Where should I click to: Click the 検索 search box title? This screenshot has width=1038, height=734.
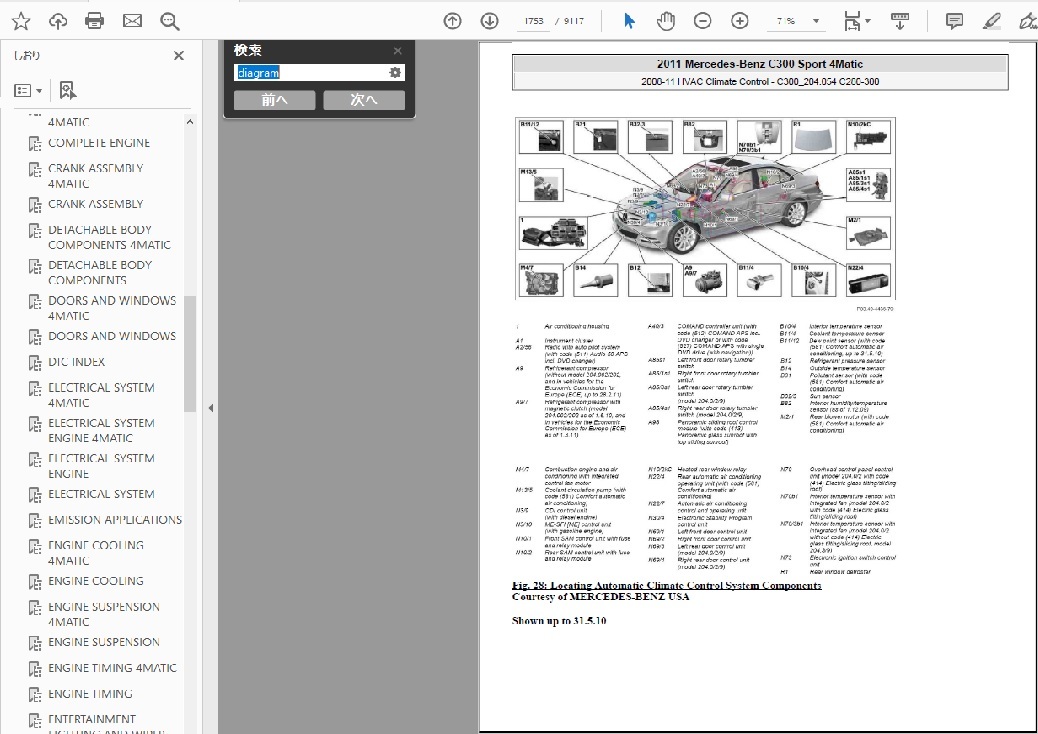click(x=248, y=50)
